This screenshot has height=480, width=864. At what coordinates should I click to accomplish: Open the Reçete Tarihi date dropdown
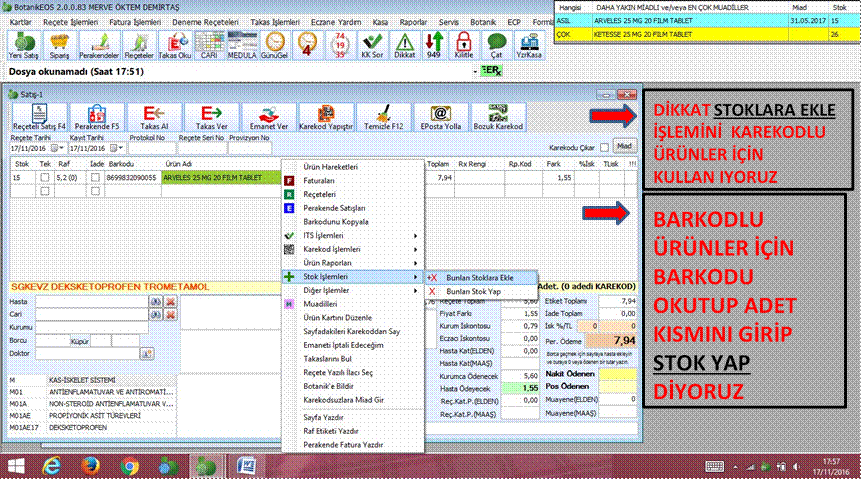(58, 148)
